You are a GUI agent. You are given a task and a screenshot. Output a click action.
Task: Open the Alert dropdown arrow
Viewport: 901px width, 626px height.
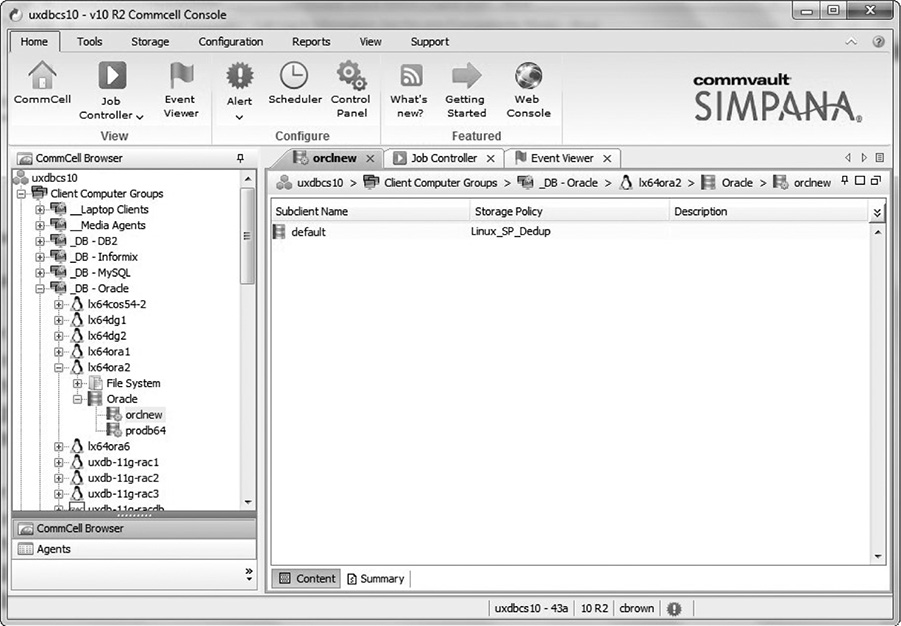pyautogui.click(x=240, y=117)
